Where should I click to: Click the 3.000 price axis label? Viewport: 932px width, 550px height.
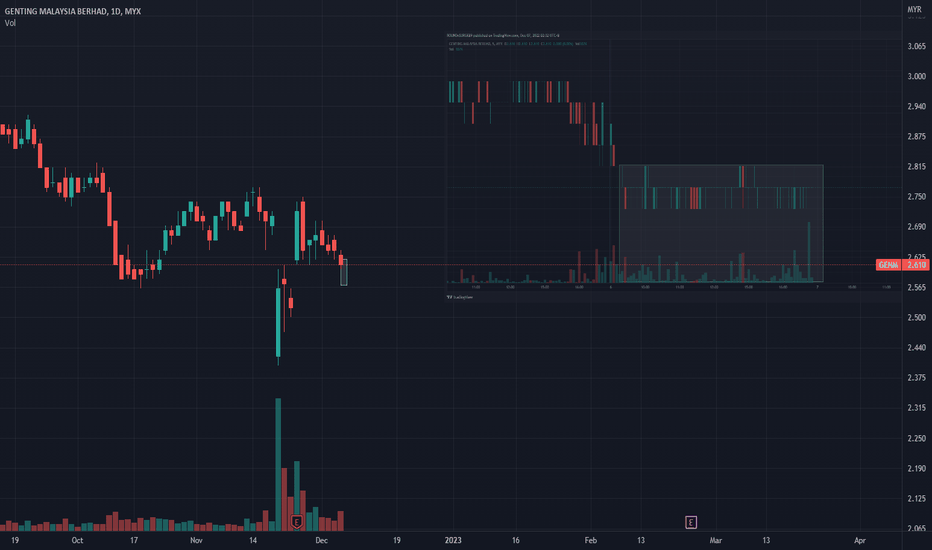coord(916,76)
